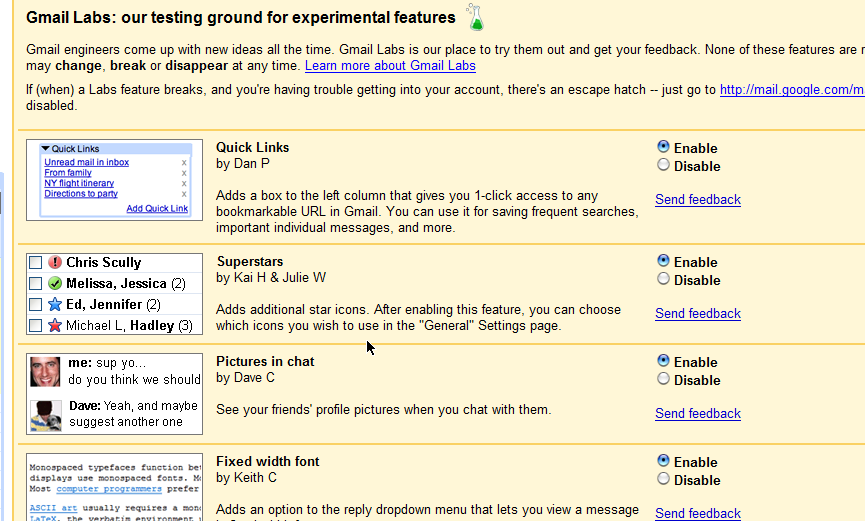The width and height of the screenshot is (865, 521).
Task: Click Dave's profile picture thumbnail
Action: coord(45,416)
